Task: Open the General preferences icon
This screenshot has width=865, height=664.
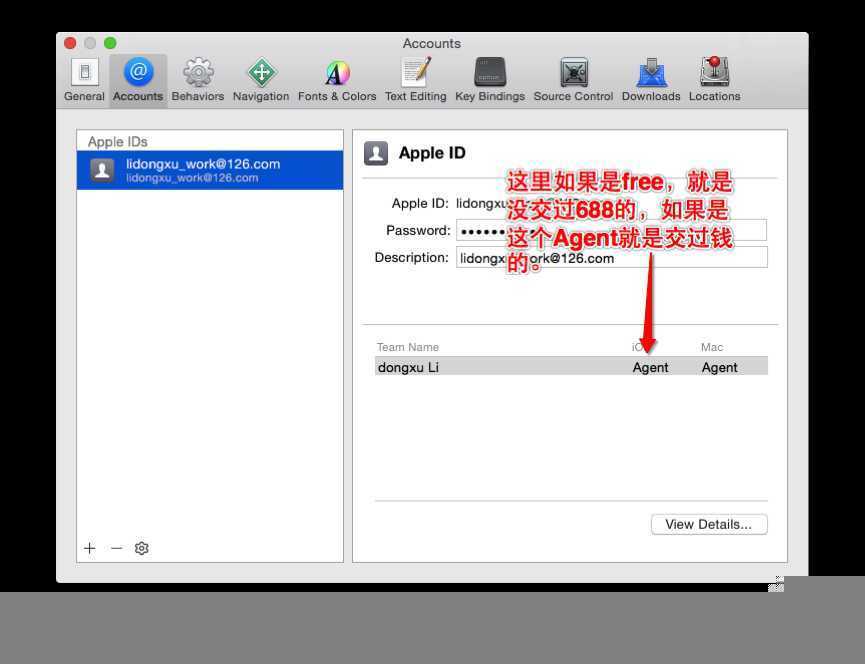Action: pyautogui.click(x=84, y=80)
